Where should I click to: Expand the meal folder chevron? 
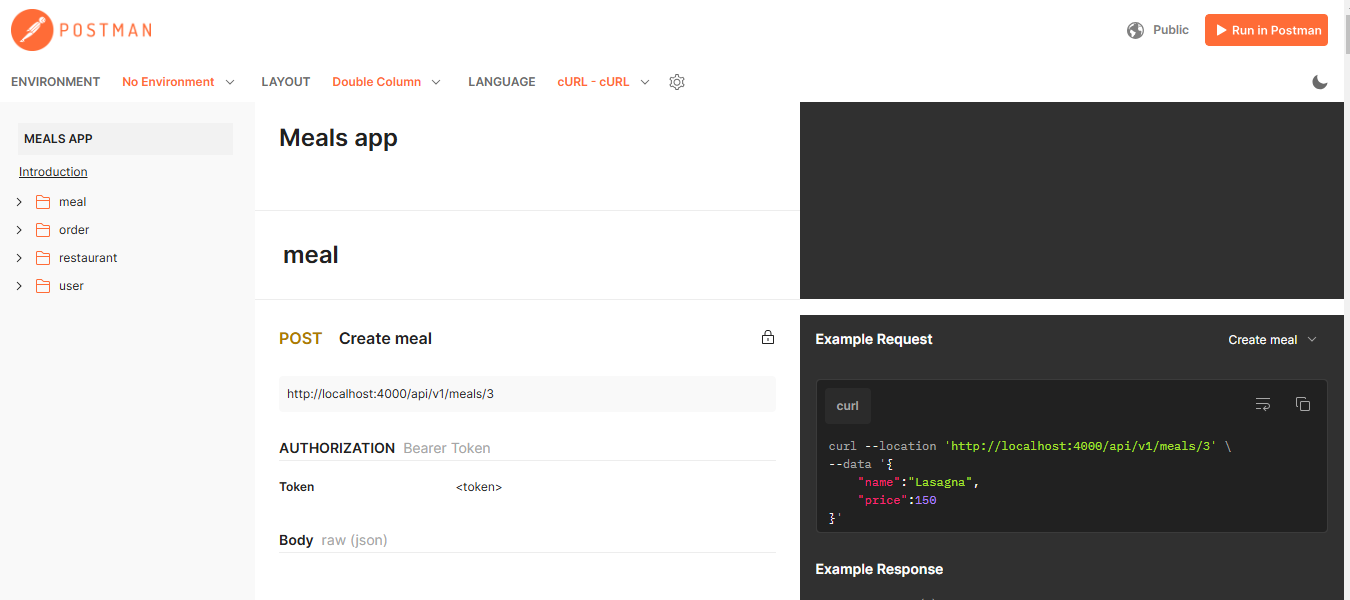(19, 202)
